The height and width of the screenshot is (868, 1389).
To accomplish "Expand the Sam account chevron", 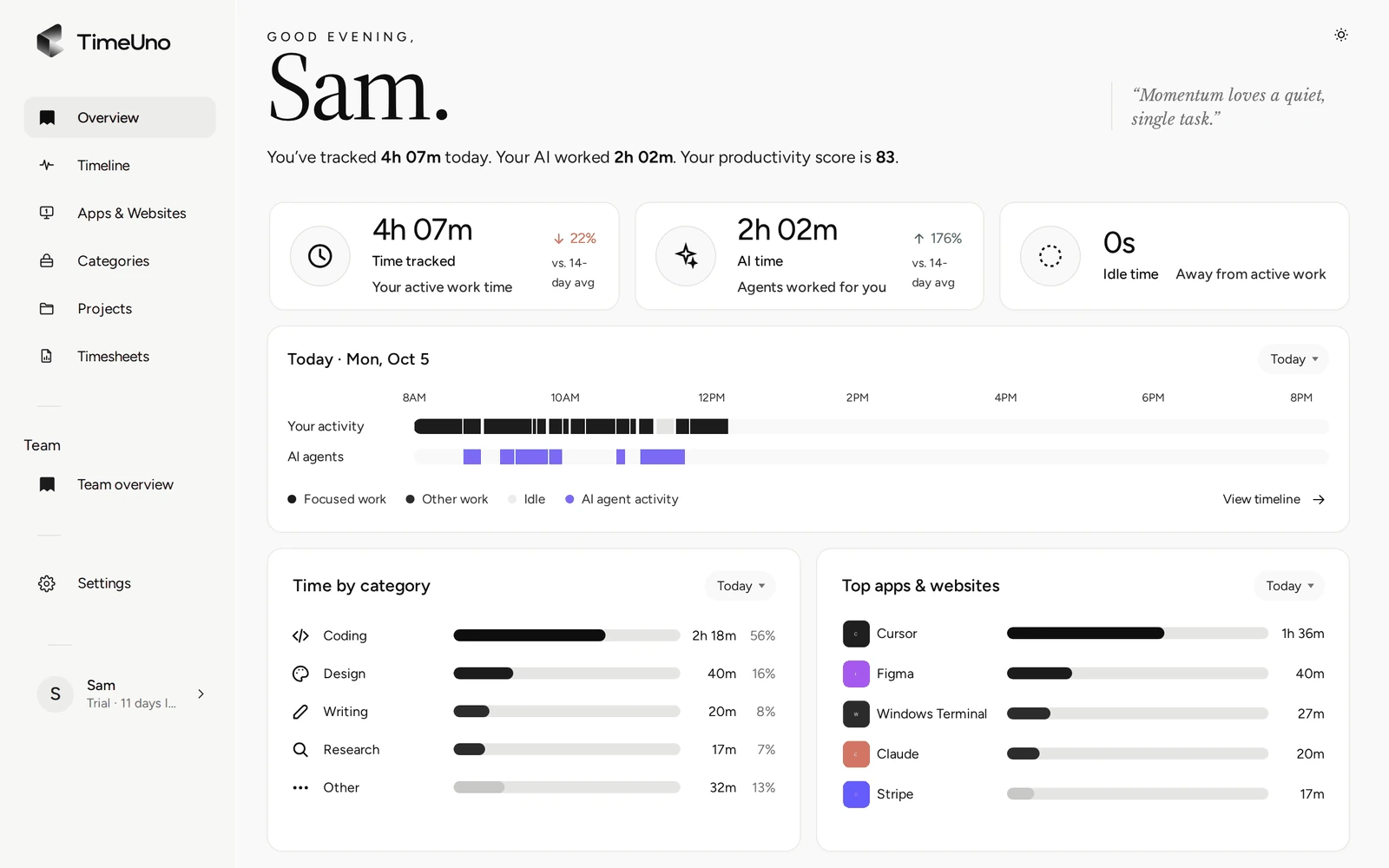I will point(201,694).
